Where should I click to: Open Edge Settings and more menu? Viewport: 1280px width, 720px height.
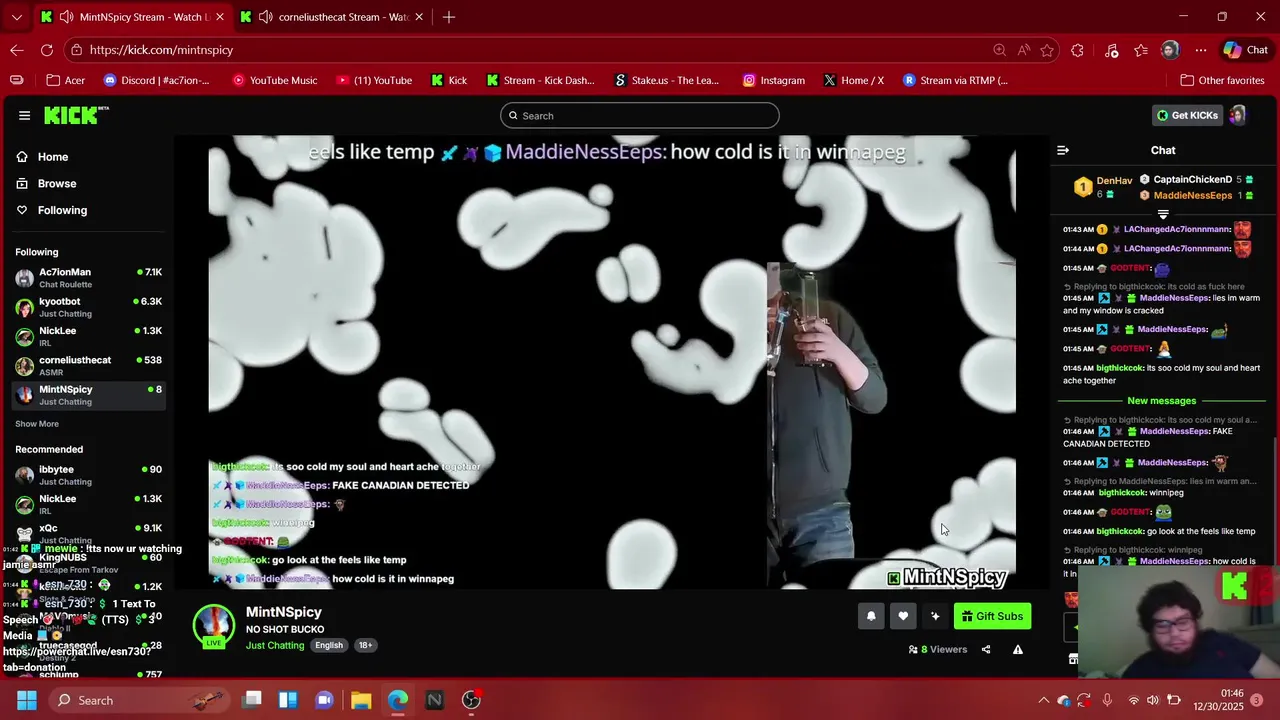(x=1200, y=50)
